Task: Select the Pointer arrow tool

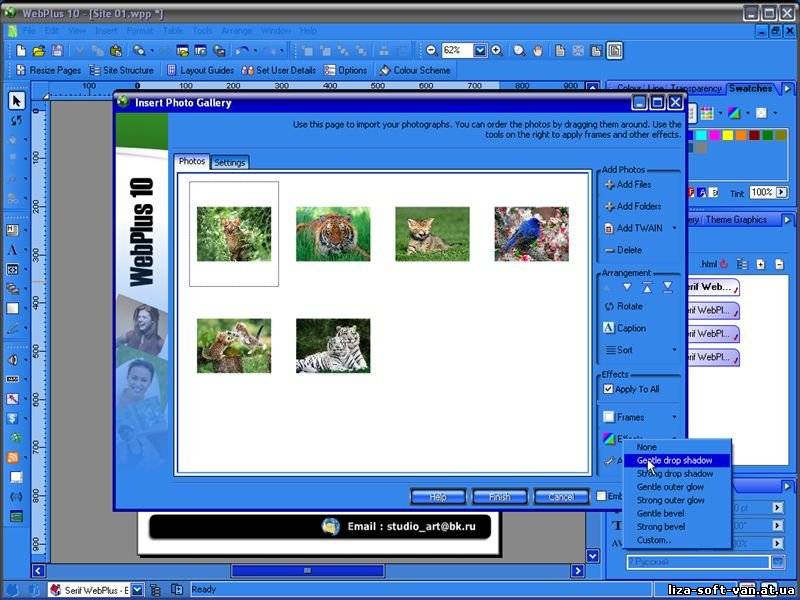Action: tap(16, 101)
